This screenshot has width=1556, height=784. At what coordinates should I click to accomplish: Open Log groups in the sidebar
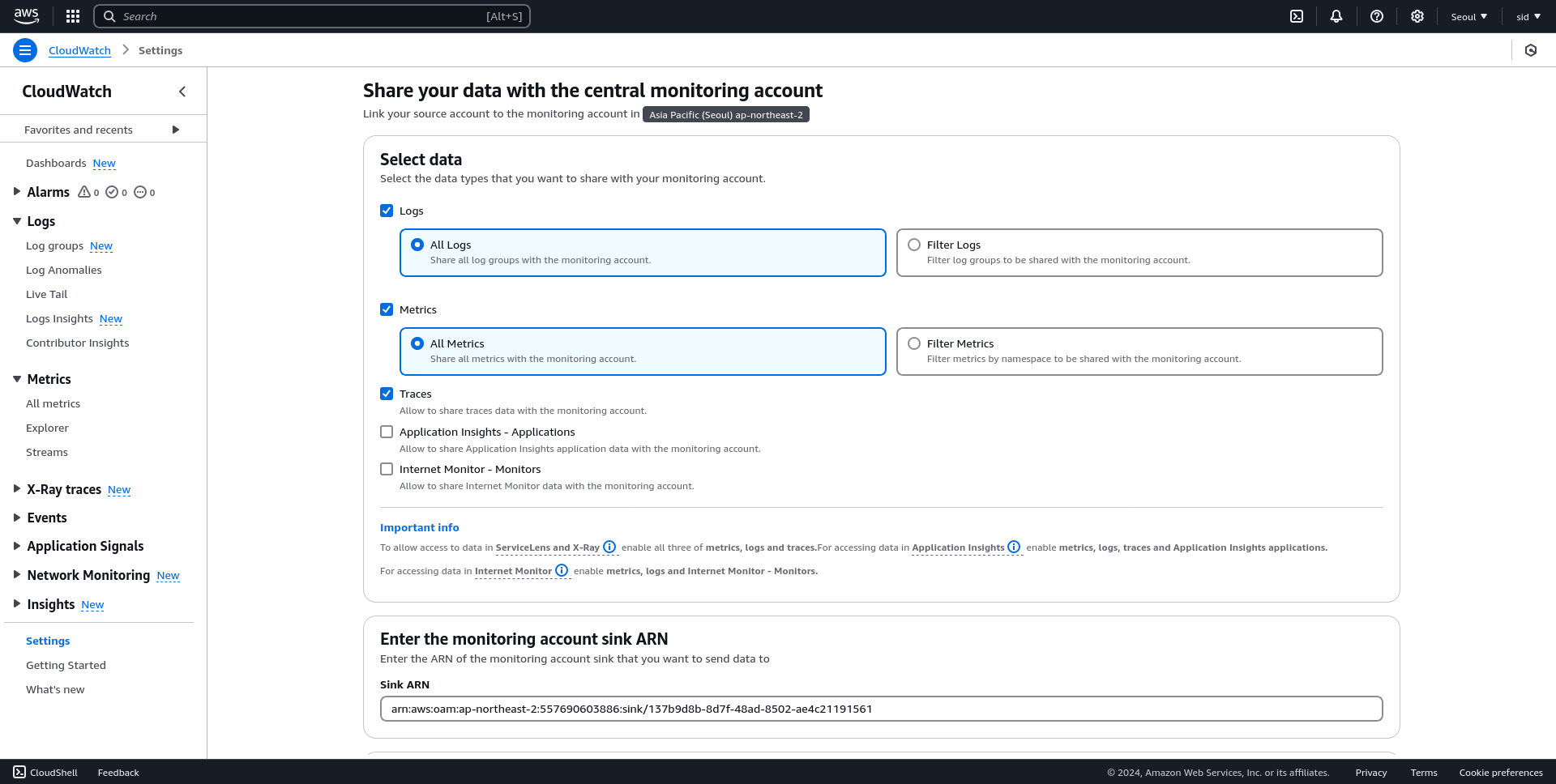[x=54, y=245]
